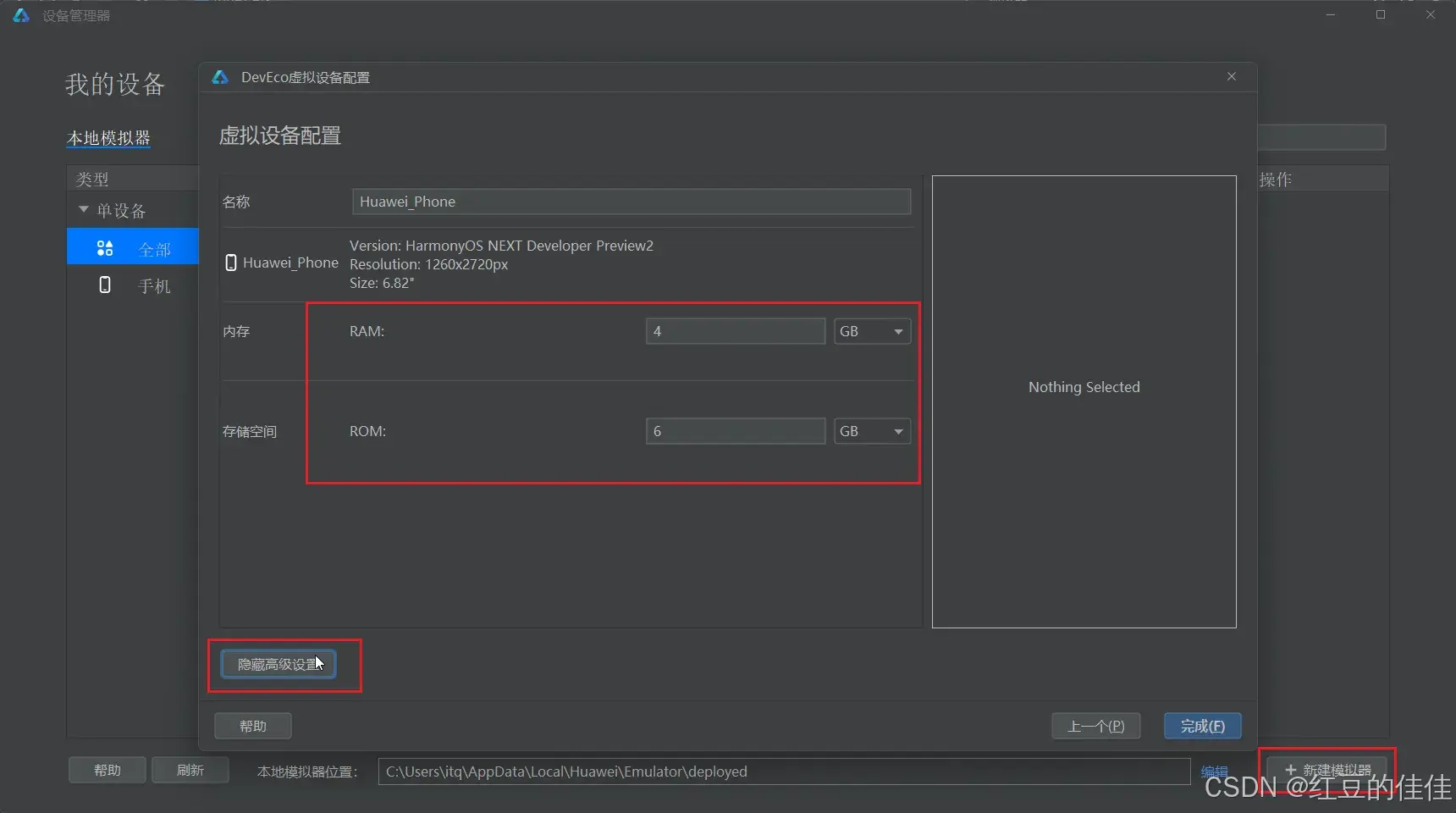This screenshot has height=813, width=1456.
Task: Focus the 名称 device name field
Action: click(x=631, y=202)
